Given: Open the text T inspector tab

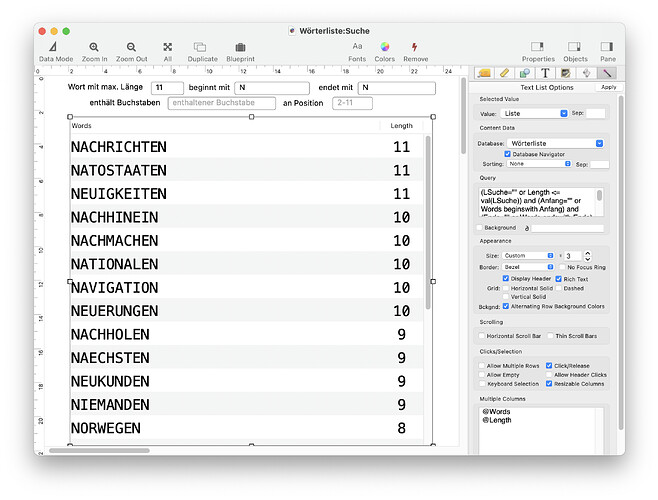Looking at the screenshot, I should click(545, 73).
